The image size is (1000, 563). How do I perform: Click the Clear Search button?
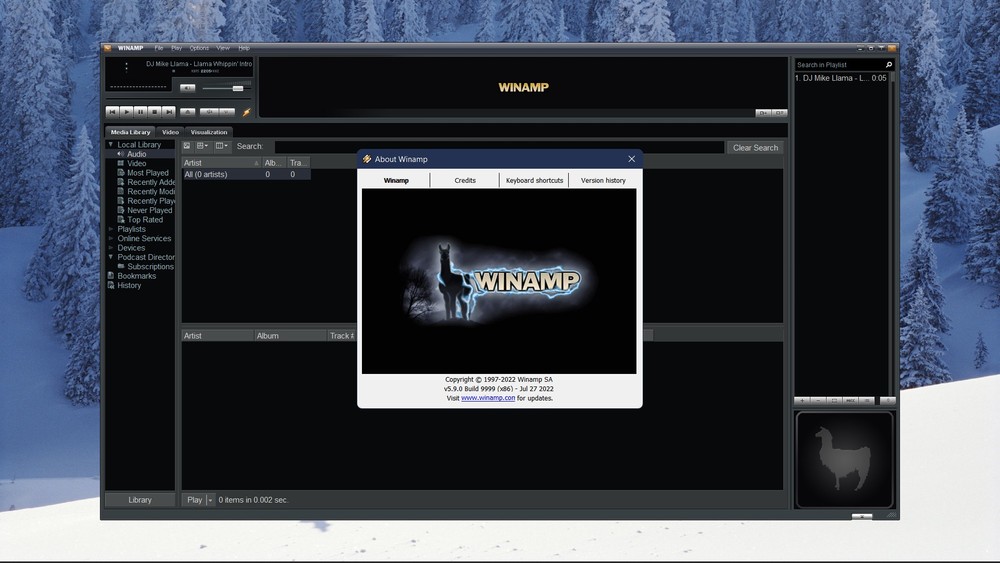(755, 148)
